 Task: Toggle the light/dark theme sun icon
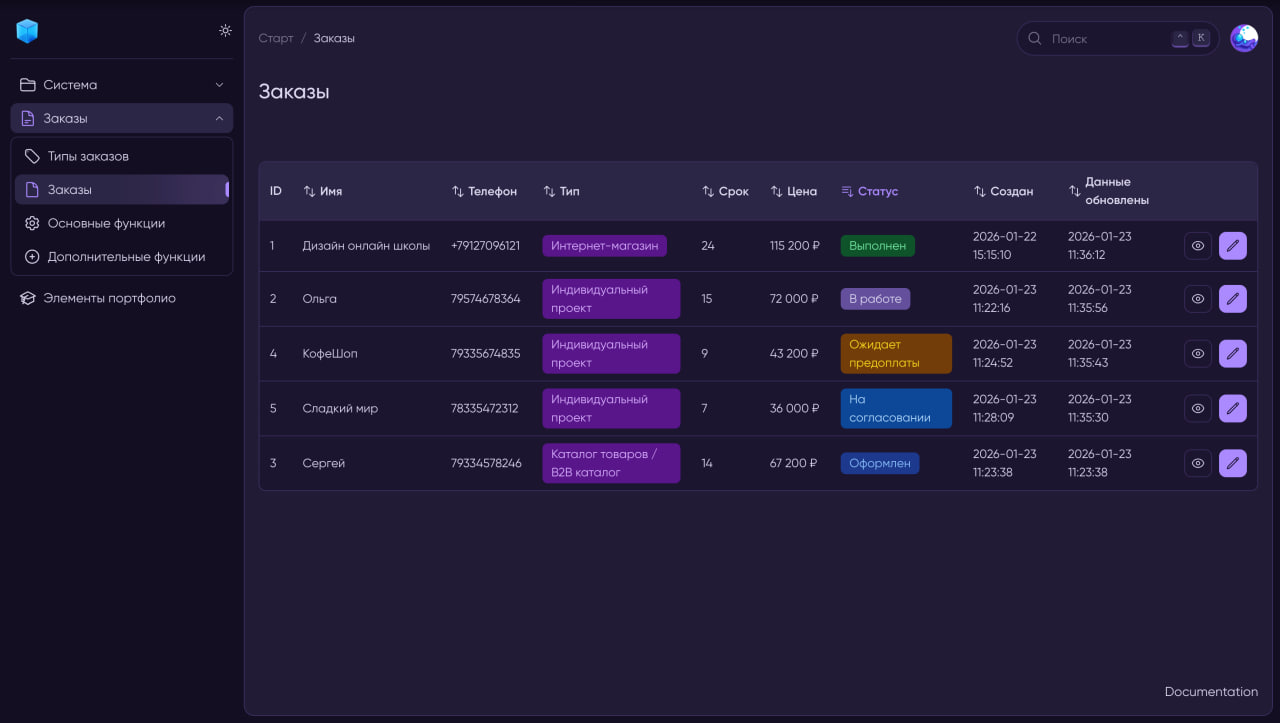pyautogui.click(x=225, y=31)
